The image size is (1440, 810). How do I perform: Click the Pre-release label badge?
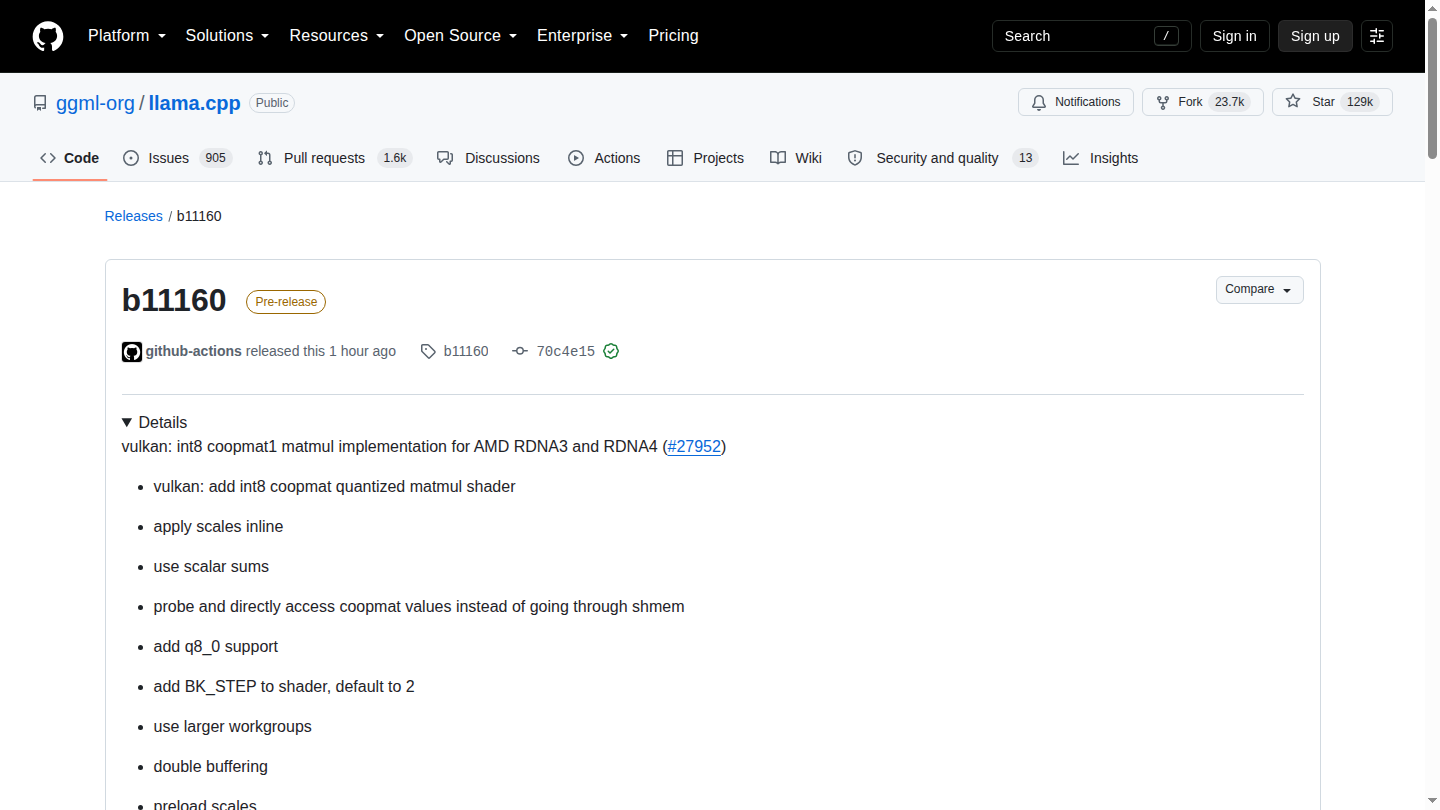[286, 302]
